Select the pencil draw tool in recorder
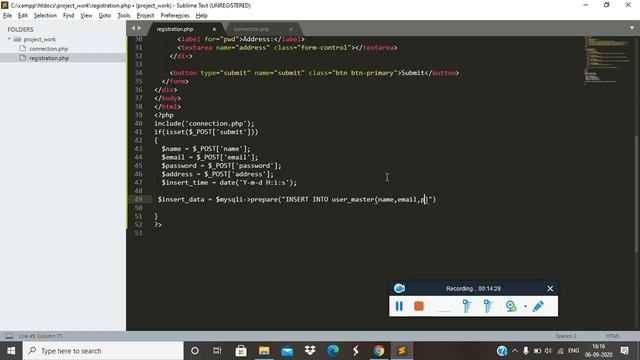The width and height of the screenshot is (640, 360). 538,306
